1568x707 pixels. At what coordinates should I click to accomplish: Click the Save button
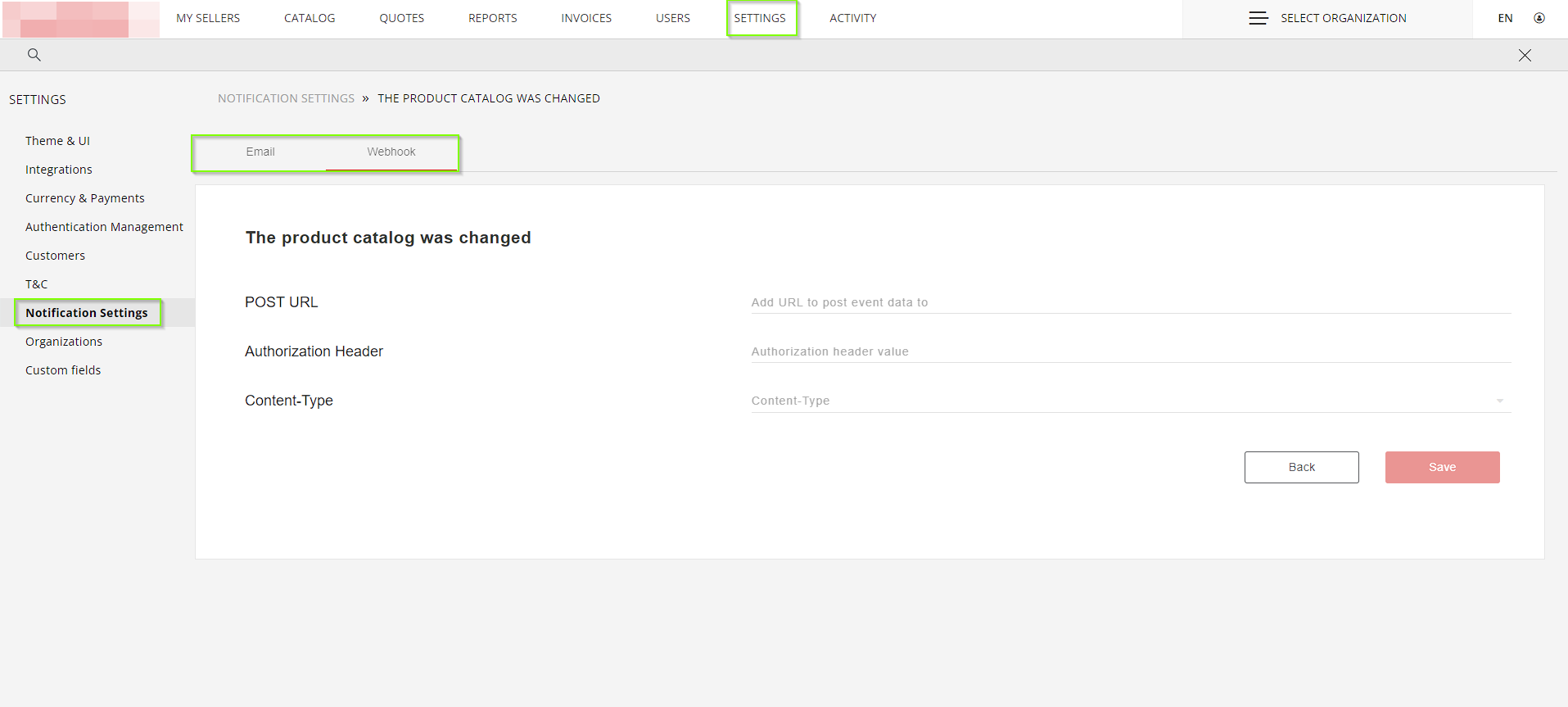pos(1442,467)
